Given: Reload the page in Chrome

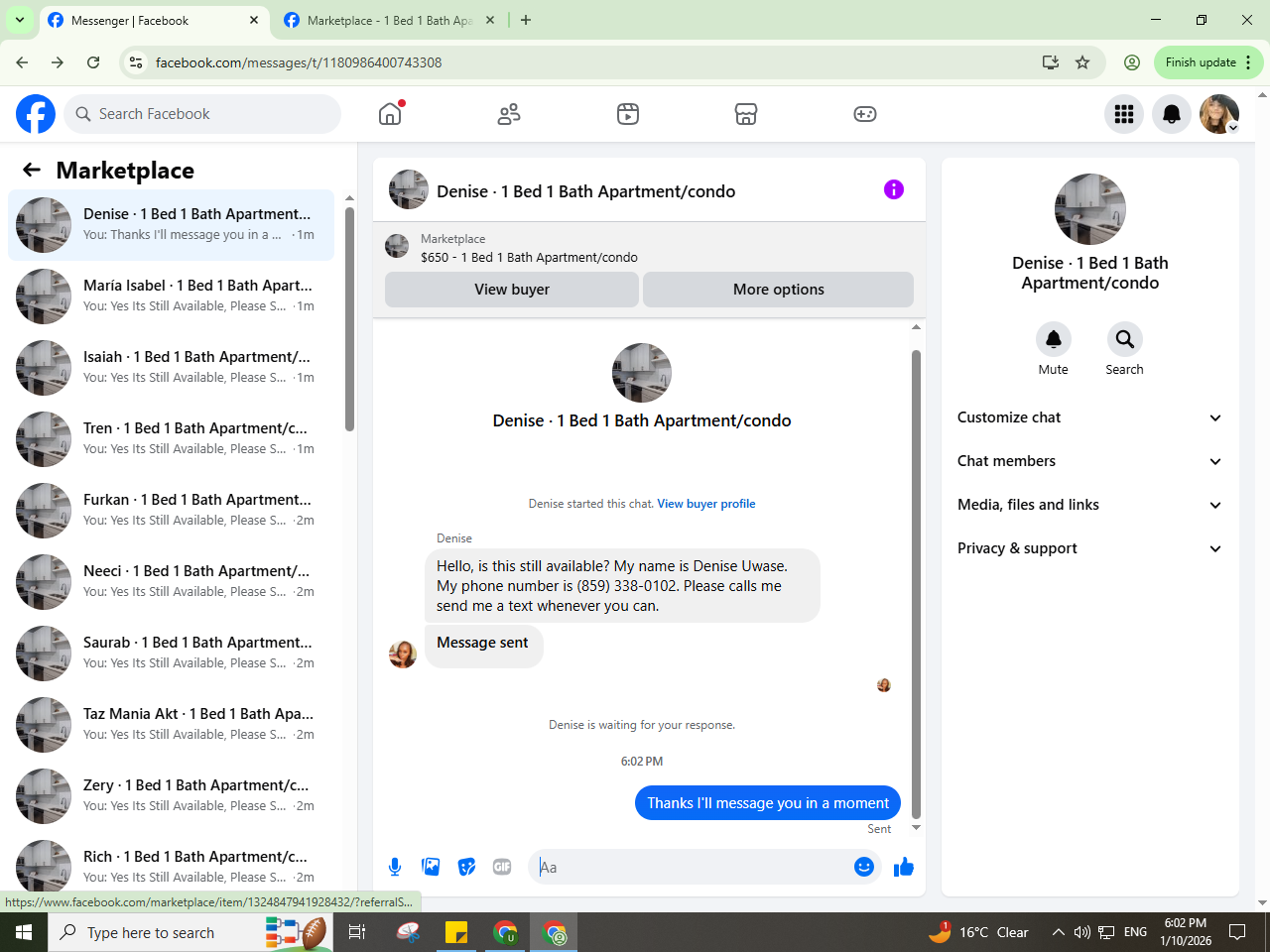Looking at the screenshot, I should pyautogui.click(x=93, y=62).
